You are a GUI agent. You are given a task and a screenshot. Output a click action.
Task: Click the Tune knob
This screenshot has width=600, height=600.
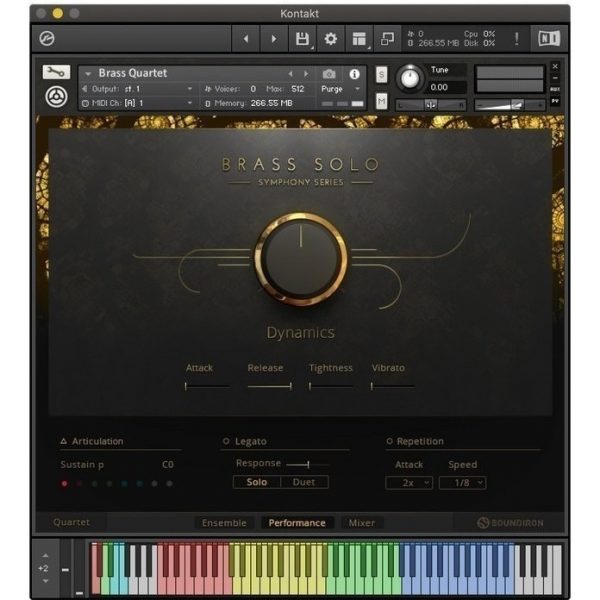[x=409, y=78]
